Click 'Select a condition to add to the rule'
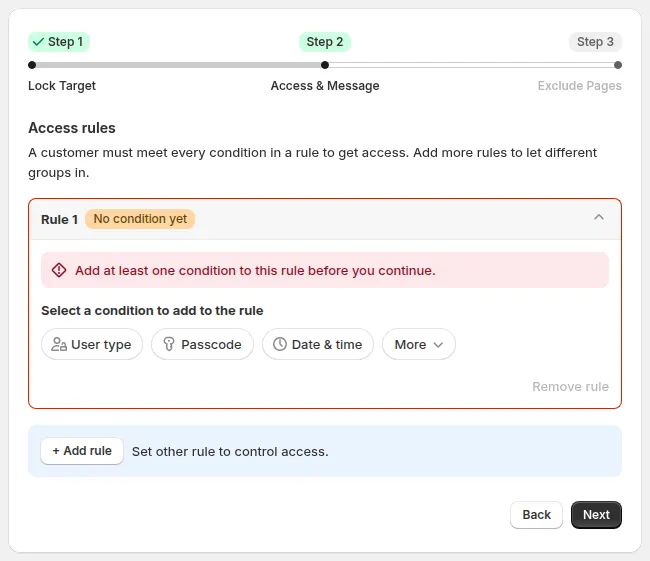The height and width of the screenshot is (561, 650). coord(152,311)
